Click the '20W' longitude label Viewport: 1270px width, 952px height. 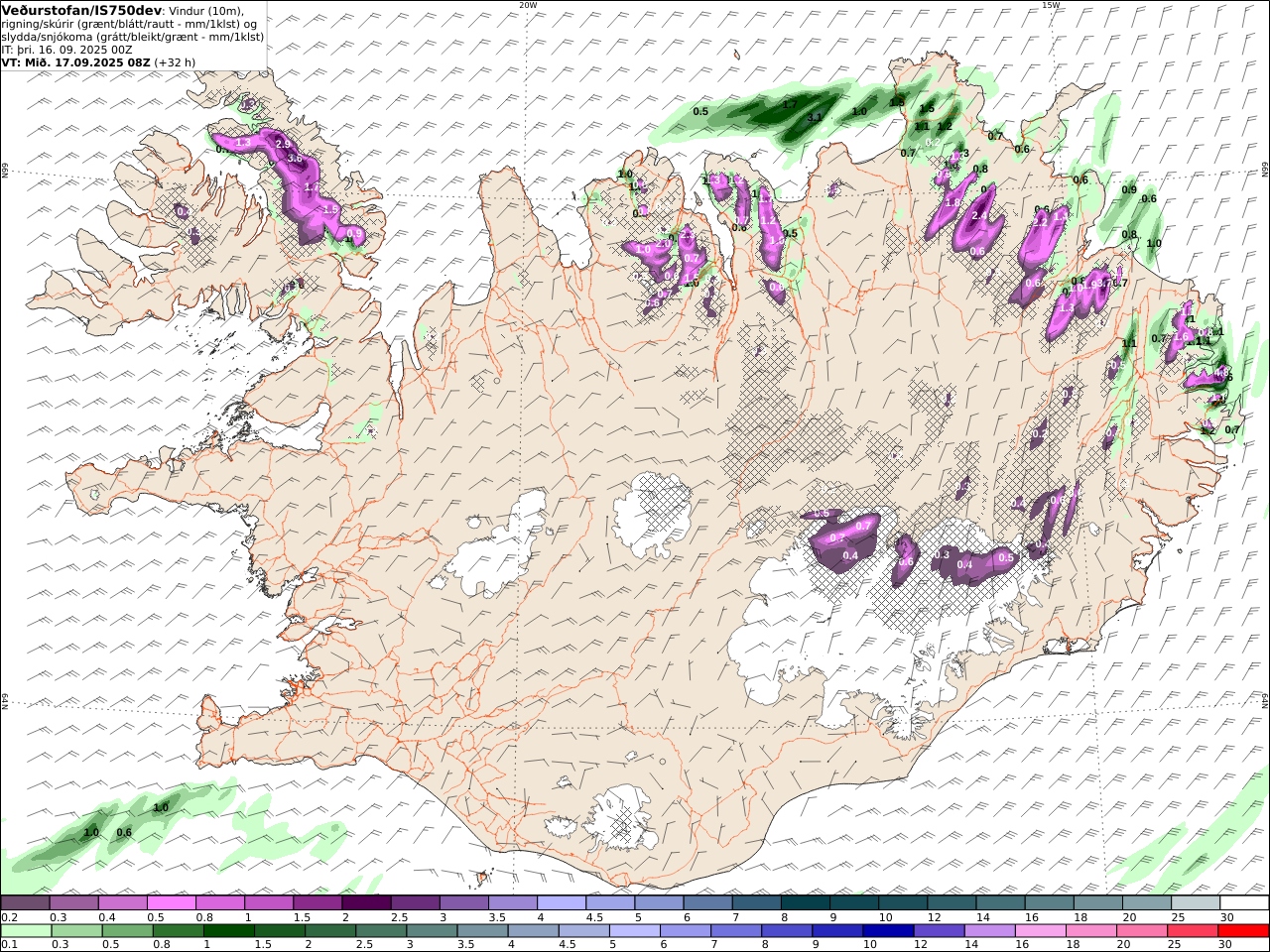(x=528, y=5)
